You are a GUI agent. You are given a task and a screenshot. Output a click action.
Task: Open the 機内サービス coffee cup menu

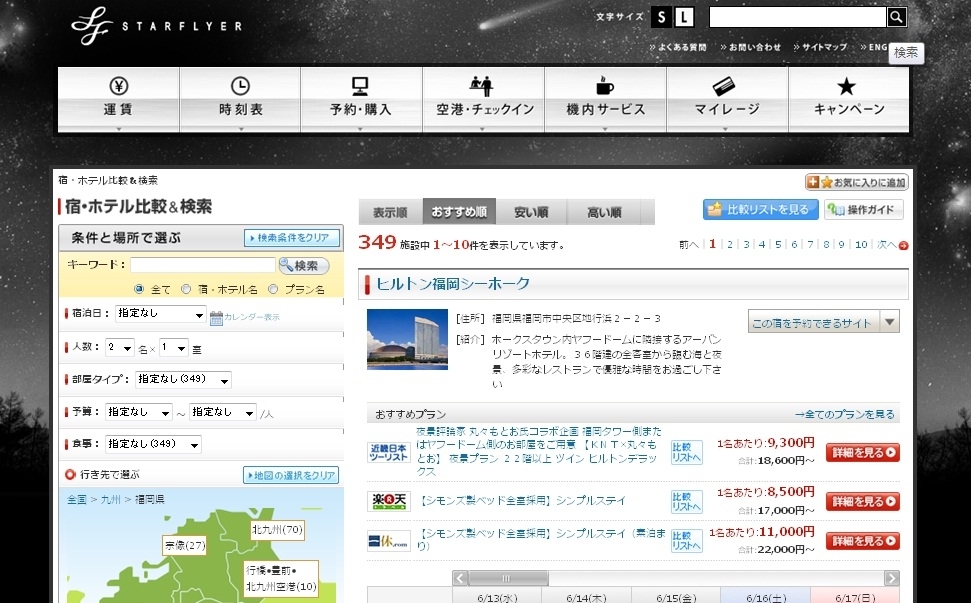(x=605, y=99)
